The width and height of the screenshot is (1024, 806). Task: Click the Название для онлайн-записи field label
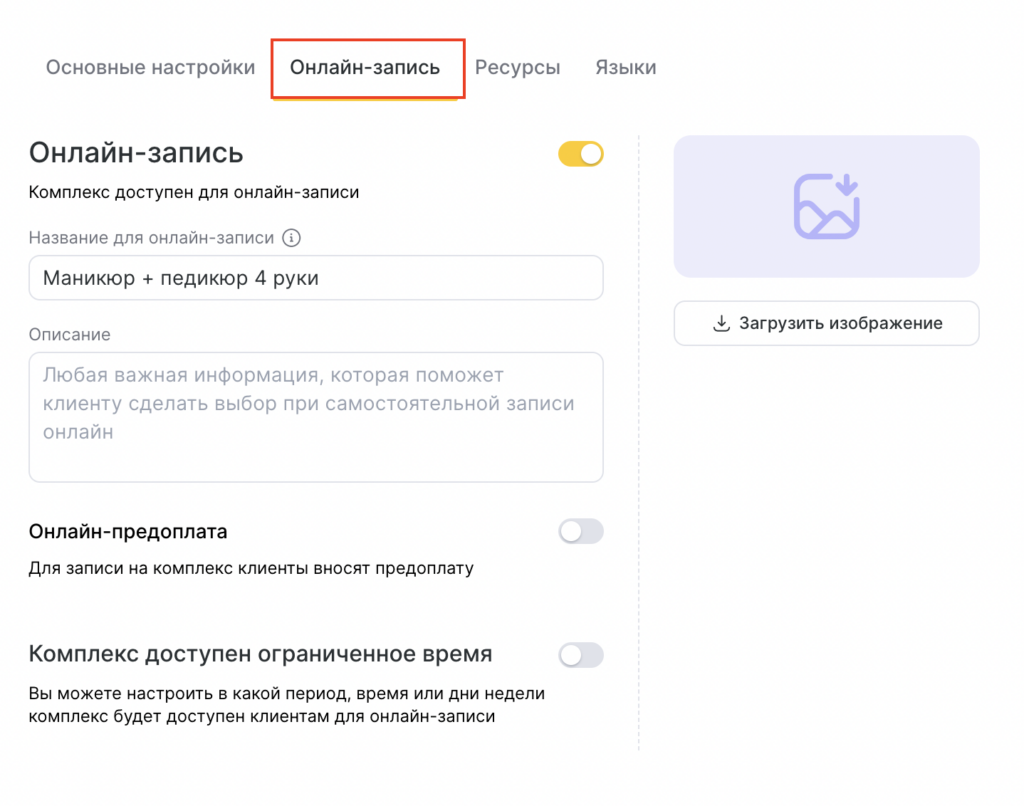151,238
